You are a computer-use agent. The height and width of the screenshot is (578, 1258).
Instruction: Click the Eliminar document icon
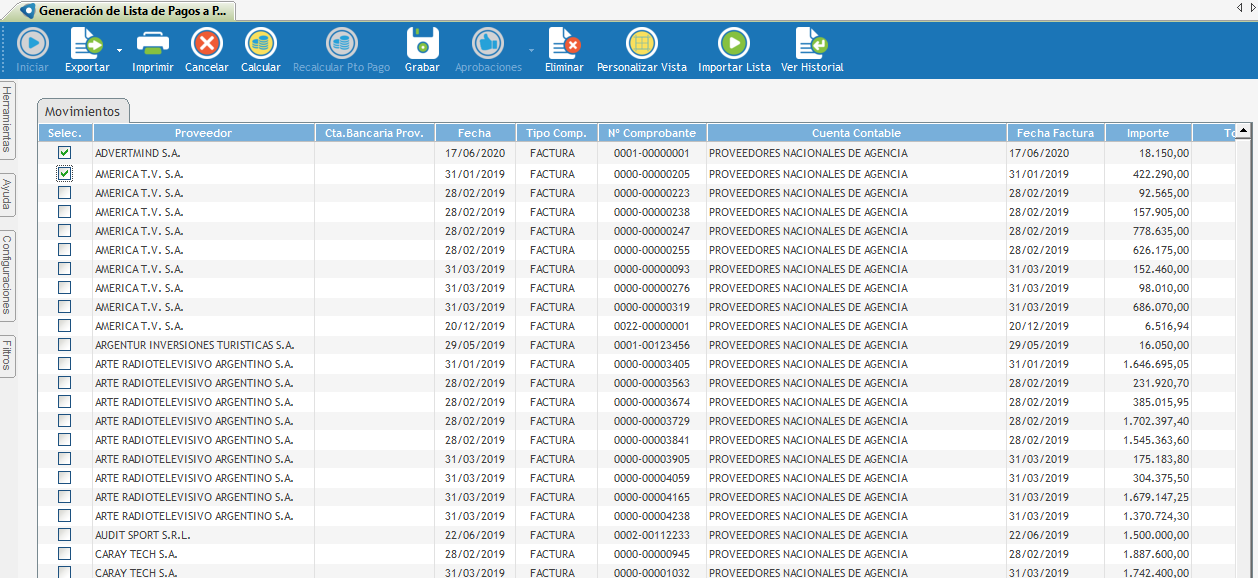tap(564, 44)
